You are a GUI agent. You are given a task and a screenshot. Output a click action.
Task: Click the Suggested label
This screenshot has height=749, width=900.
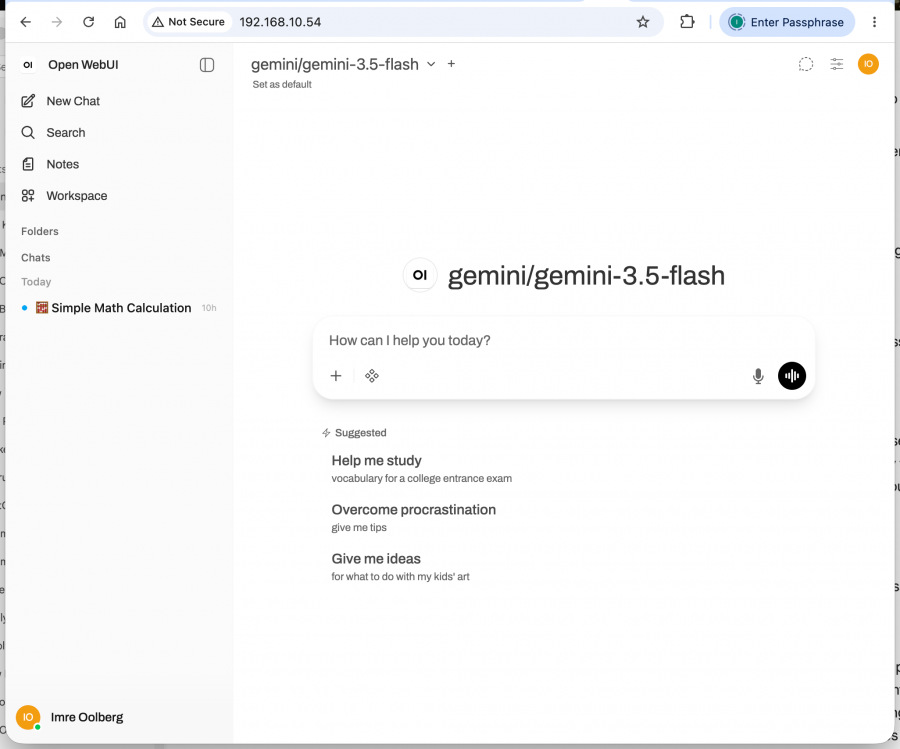[x=360, y=433]
